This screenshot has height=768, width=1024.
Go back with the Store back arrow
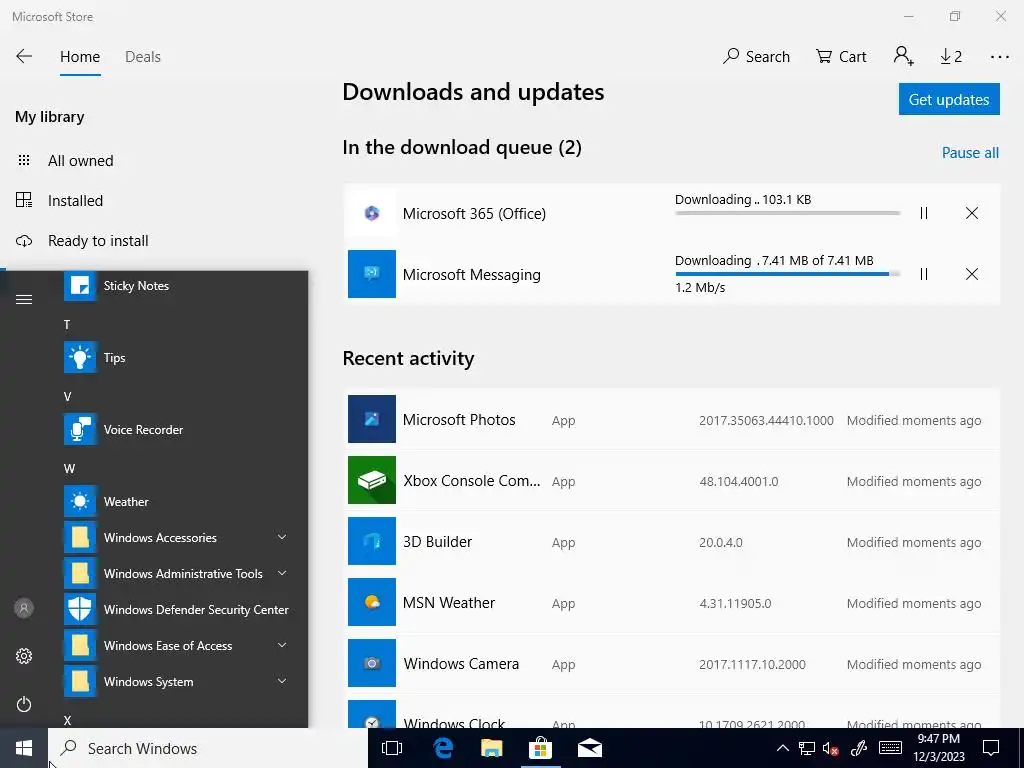click(24, 56)
